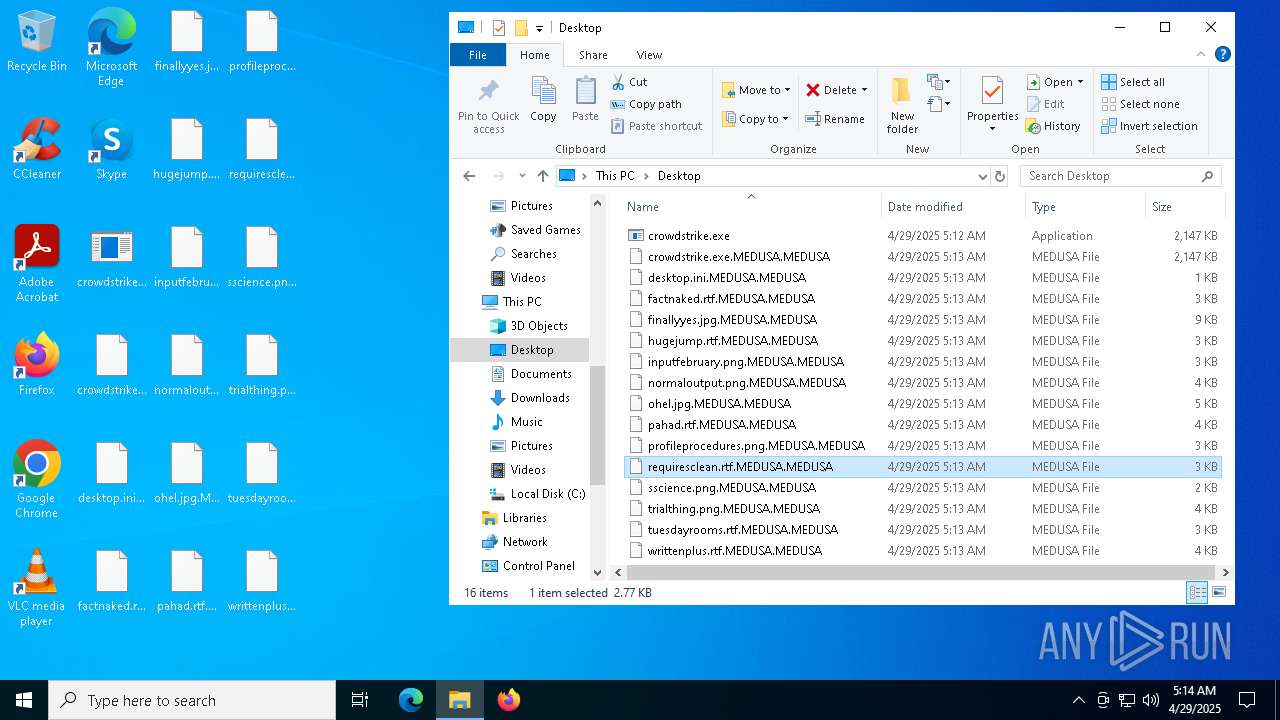The image size is (1280, 720).
Task: Select 3D Objects in navigation pane
Action: [x=528, y=326]
